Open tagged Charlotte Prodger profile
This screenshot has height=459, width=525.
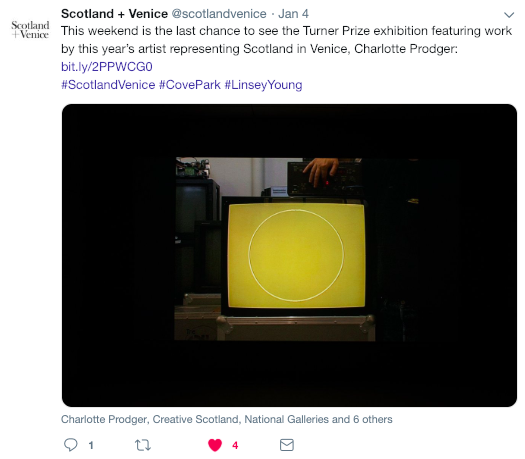coord(104,419)
